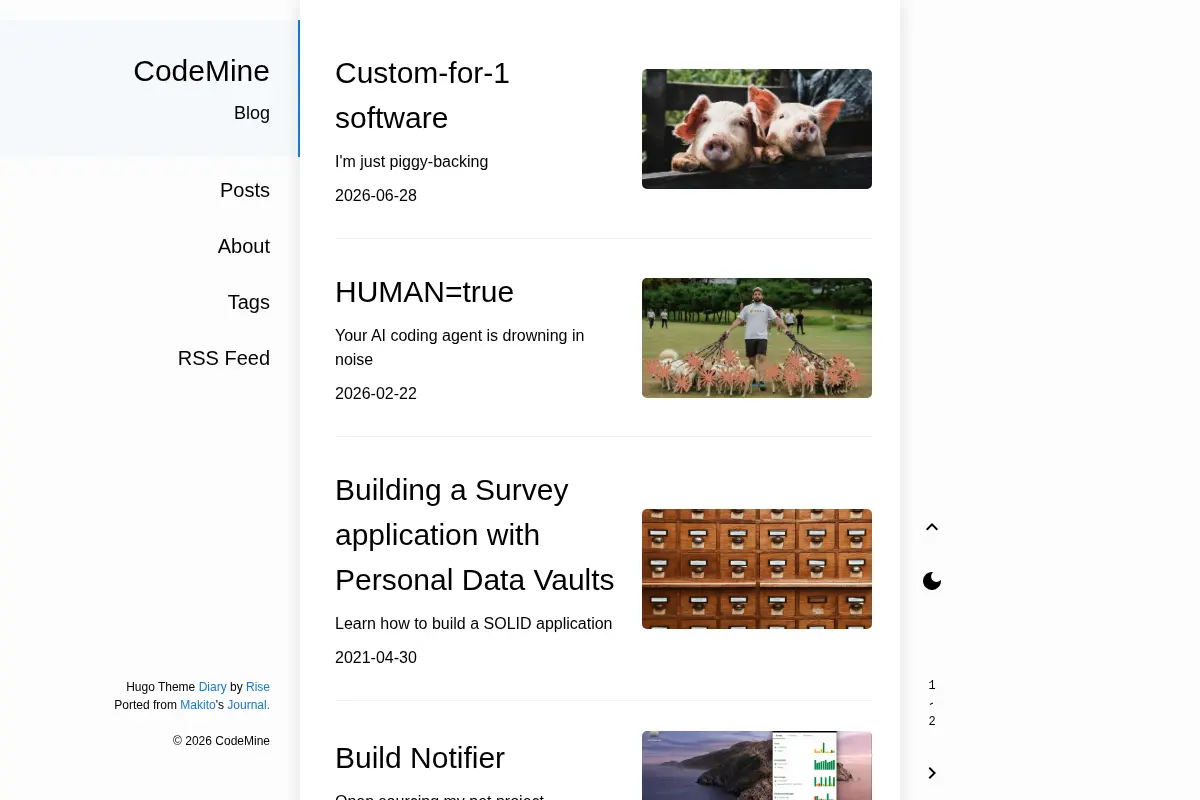Click the scroll-to-top chevron icon
The height and width of the screenshot is (800, 1200).
click(932, 527)
